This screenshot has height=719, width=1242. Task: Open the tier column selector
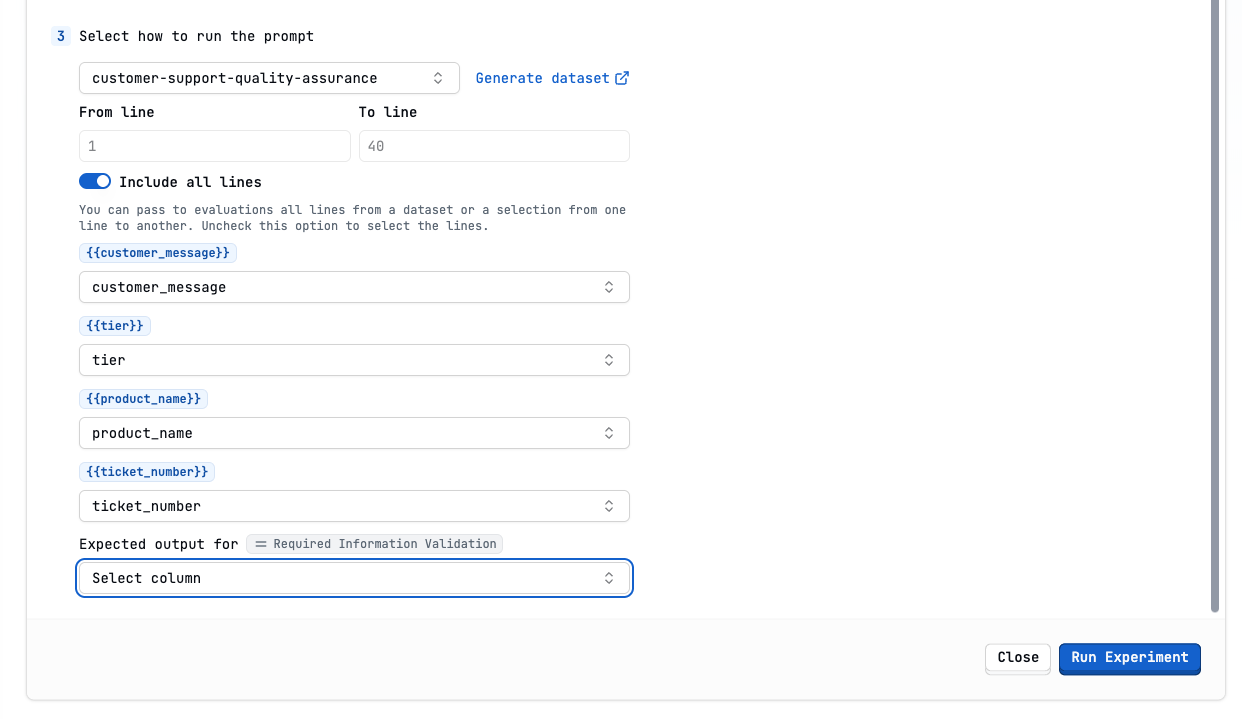click(354, 359)
